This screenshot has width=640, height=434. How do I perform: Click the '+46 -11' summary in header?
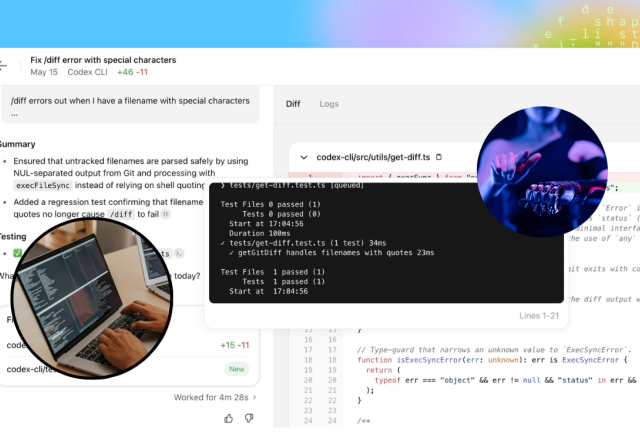[132, 72]
